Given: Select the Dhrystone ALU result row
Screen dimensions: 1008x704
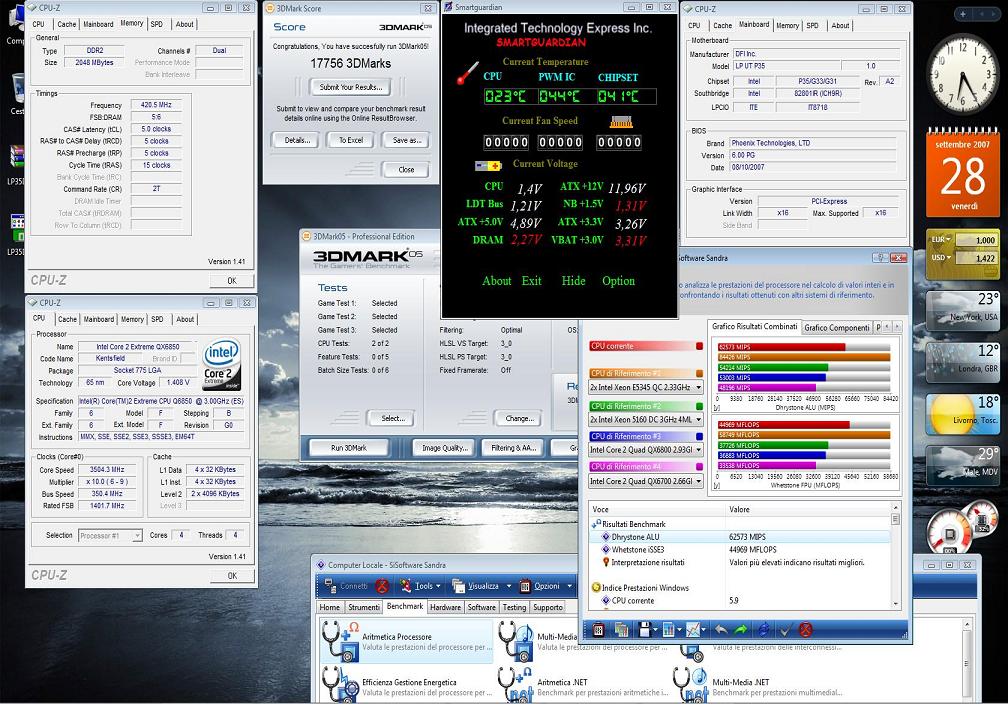Looking at the screenshot, I should 739,537.
